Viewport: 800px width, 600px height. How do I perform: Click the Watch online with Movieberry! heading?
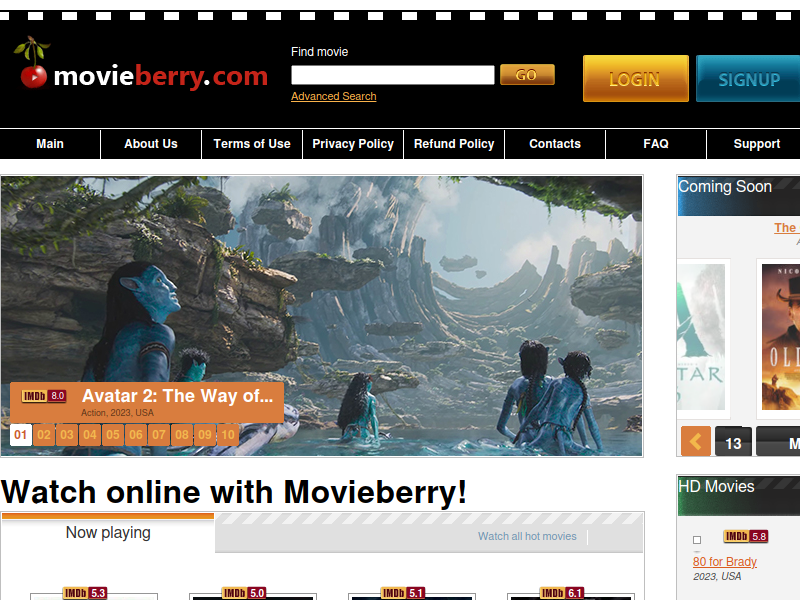pyautogui.click(x=234, y=492)
